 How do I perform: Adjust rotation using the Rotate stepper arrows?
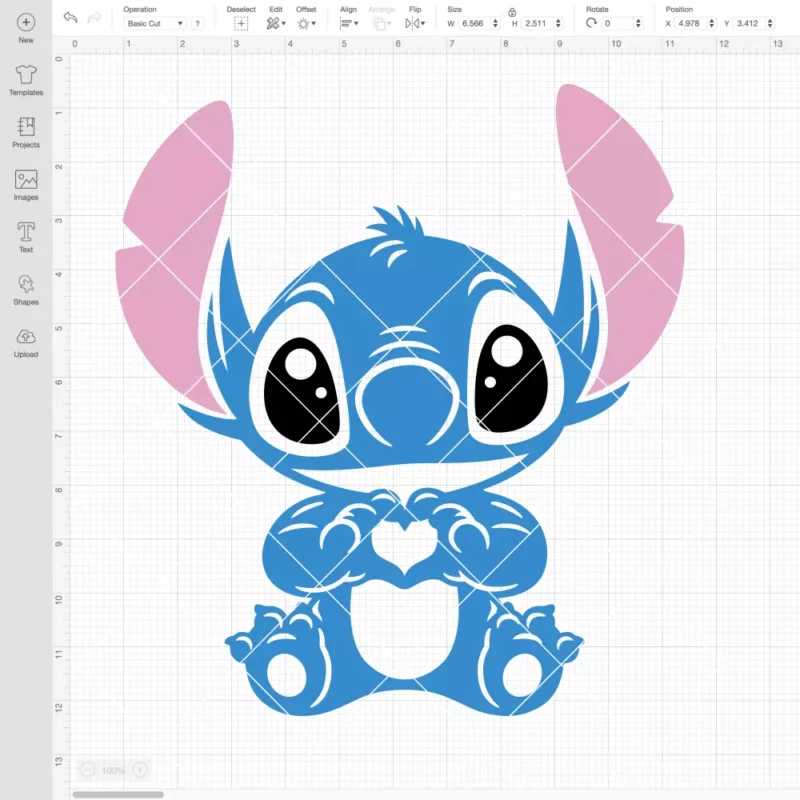[638, 23]
